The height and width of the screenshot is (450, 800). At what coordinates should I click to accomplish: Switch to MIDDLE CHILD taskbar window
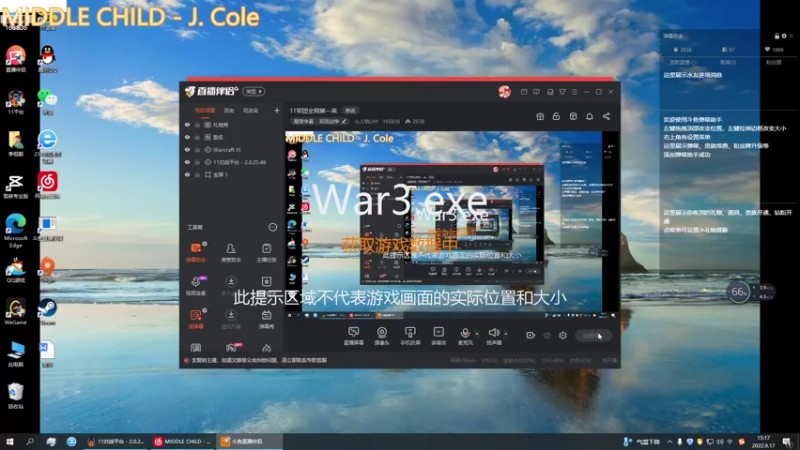(x=183, y=442)
